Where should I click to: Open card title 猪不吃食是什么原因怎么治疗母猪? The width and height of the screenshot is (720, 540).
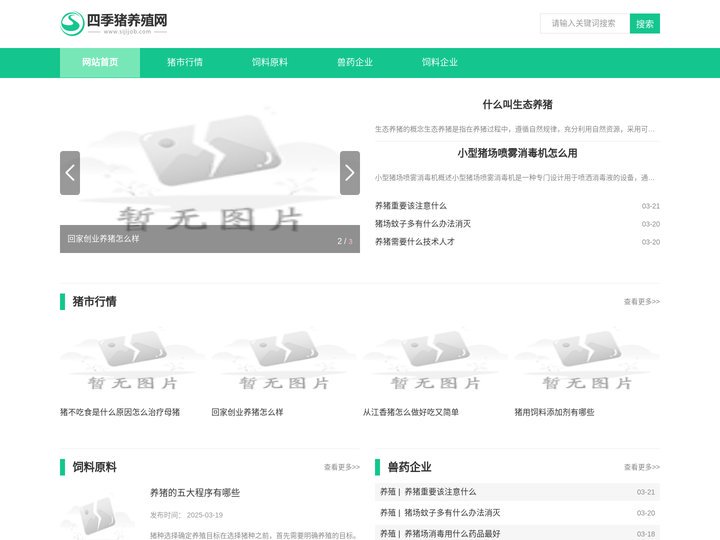coord(120,412)
